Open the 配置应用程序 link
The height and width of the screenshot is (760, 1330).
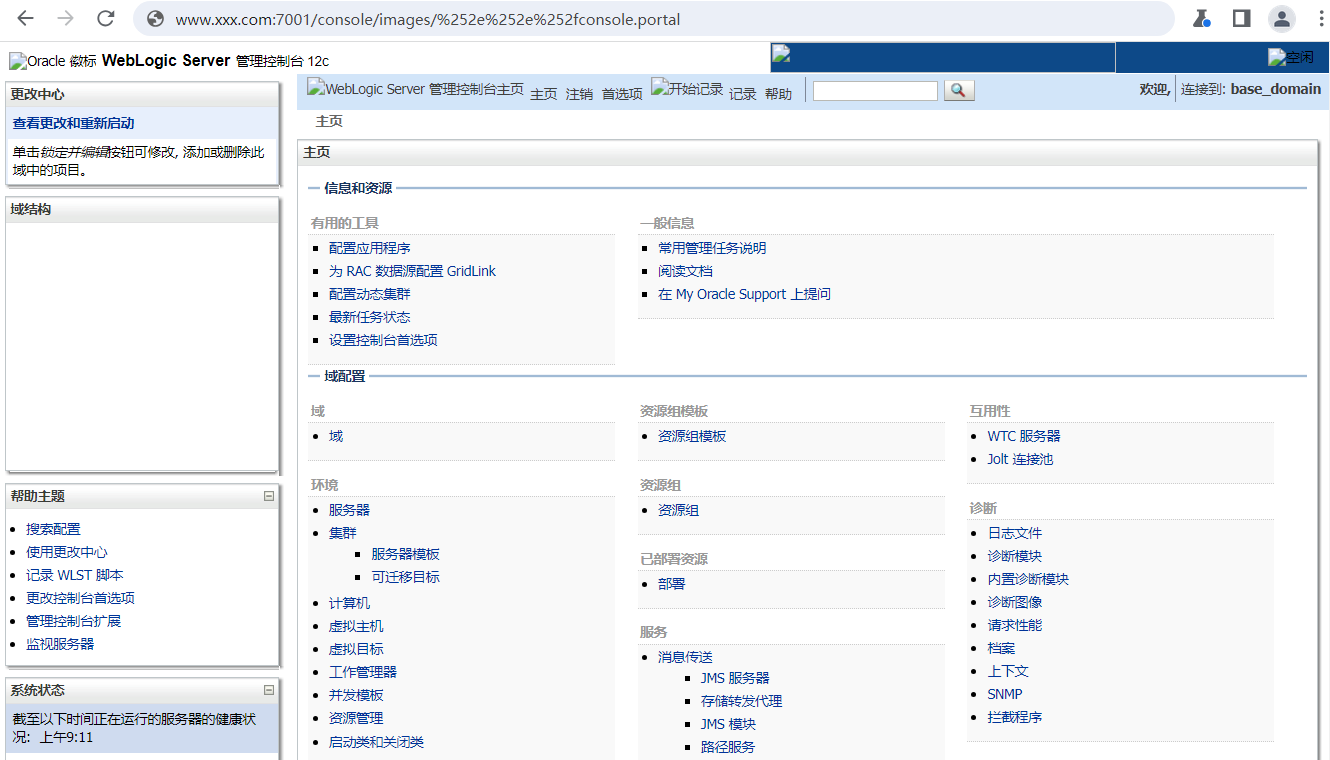[x=369, y=248]
